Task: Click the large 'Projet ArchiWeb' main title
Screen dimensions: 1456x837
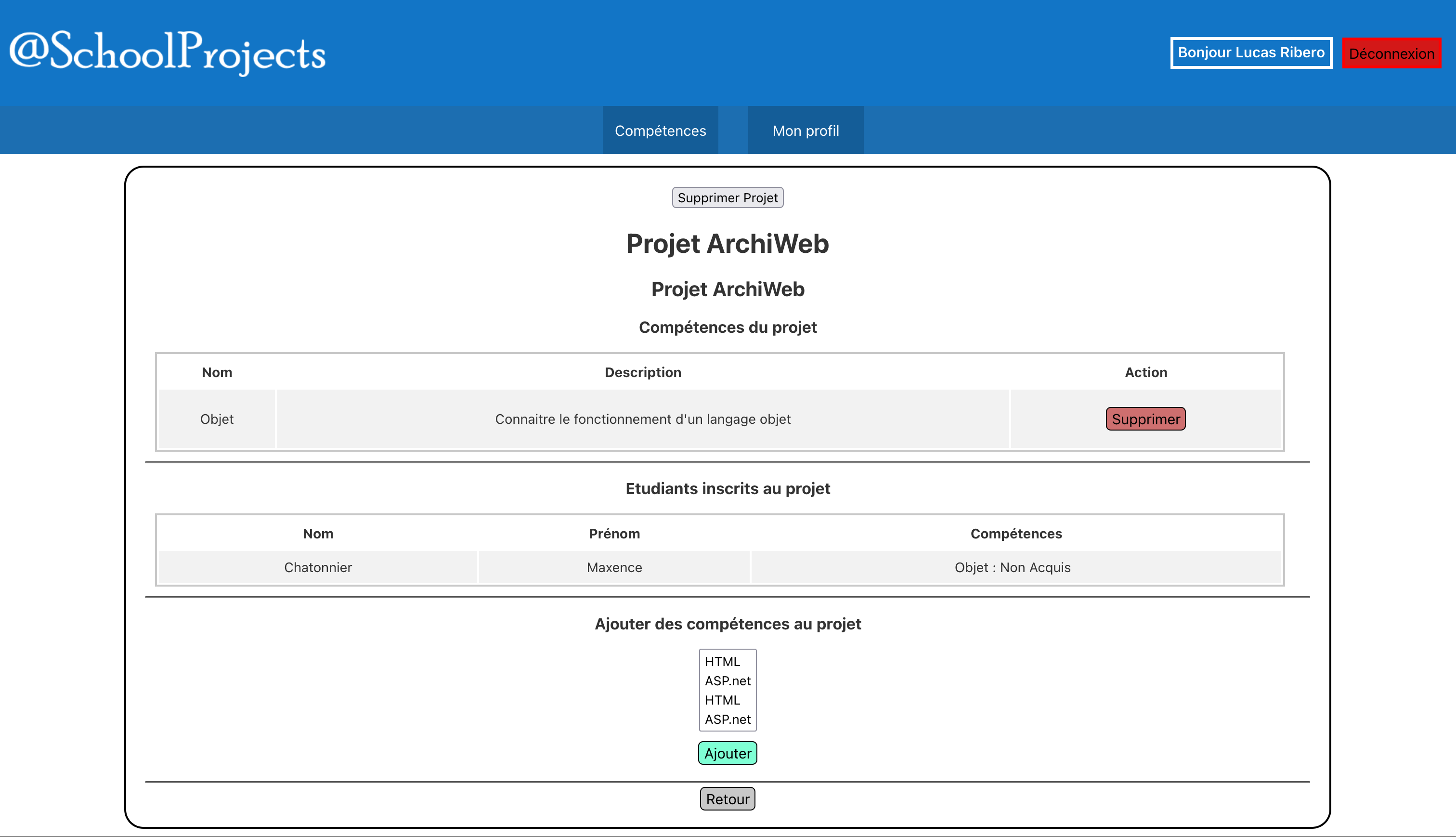Action: [x=728, y=244]
